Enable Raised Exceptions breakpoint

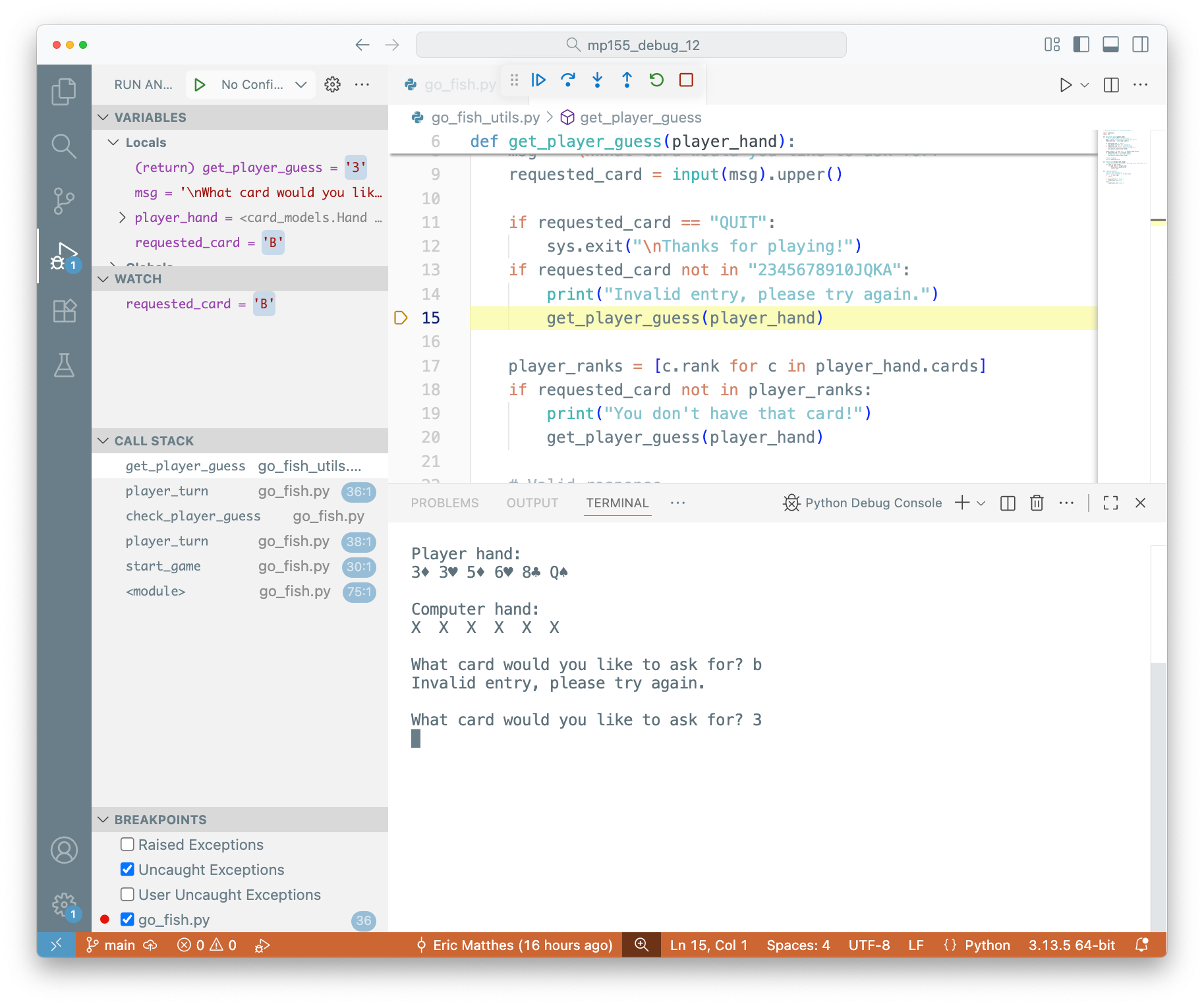point(127,844)
